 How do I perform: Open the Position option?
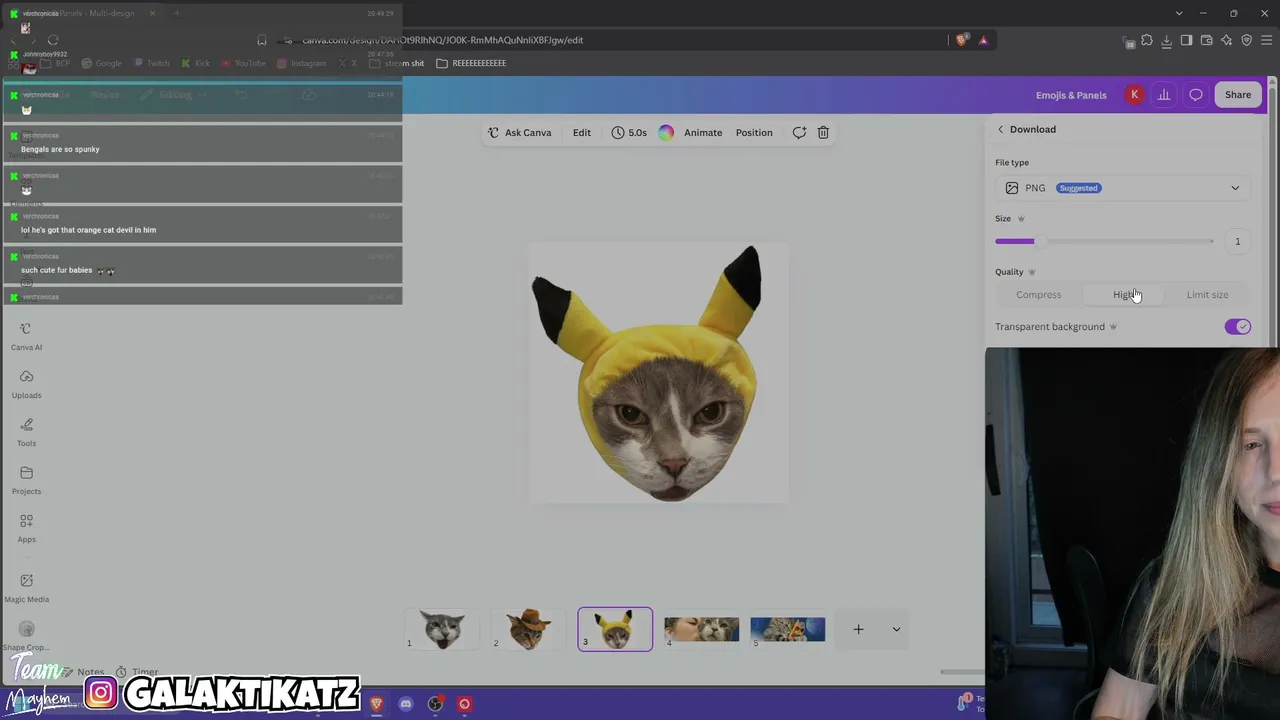pos(754,132)
